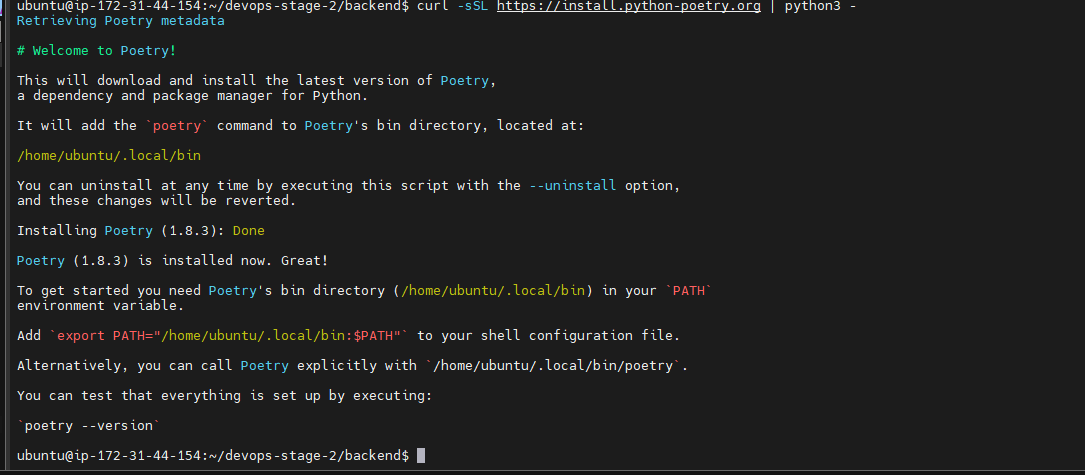
Task: Click 'You can test that everything is set up' line
Action: pyautogui.click(x=224, y=396)
